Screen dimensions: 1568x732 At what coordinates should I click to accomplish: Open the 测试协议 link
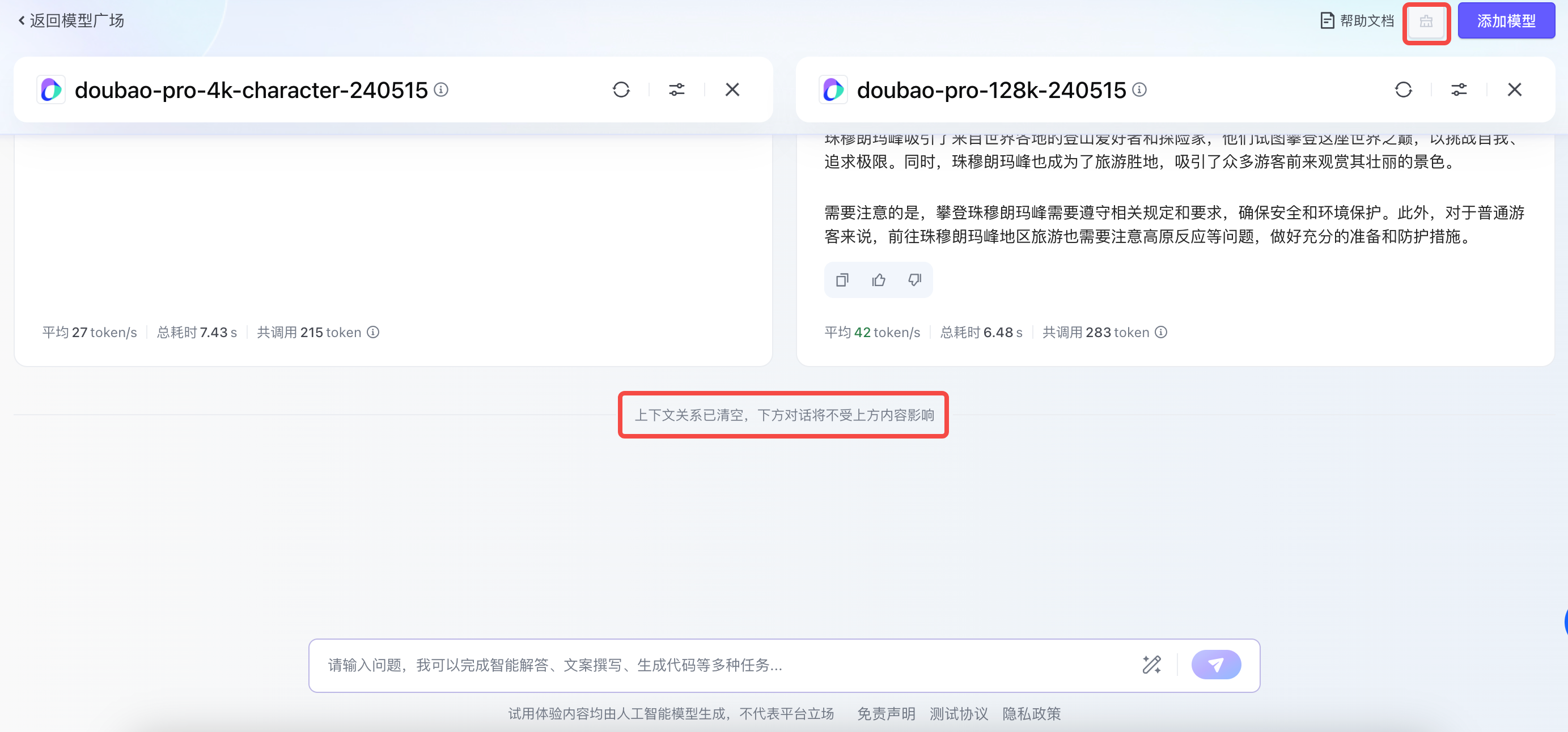coord(959,714)
